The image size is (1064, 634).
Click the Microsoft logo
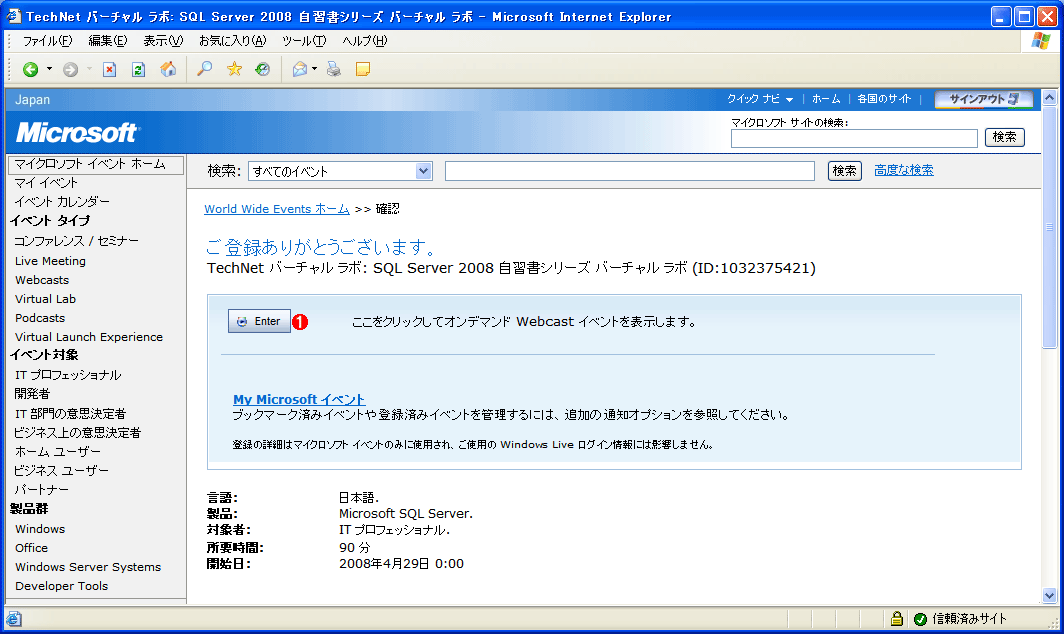click(x=77, y=133)
